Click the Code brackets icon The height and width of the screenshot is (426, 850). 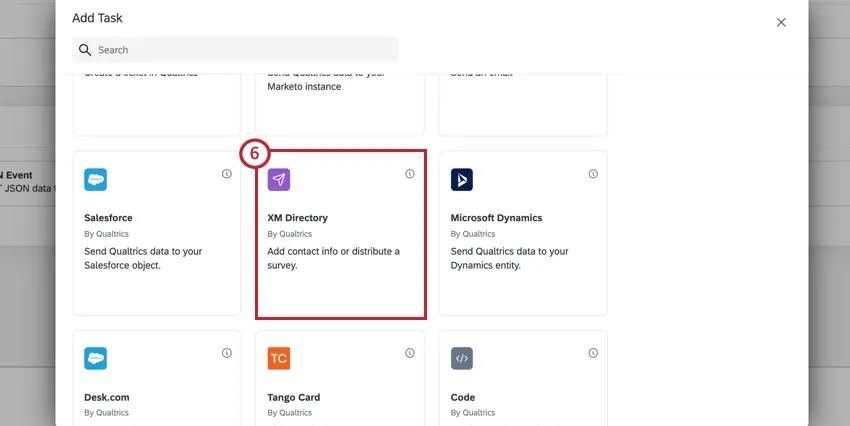point(462,359)
